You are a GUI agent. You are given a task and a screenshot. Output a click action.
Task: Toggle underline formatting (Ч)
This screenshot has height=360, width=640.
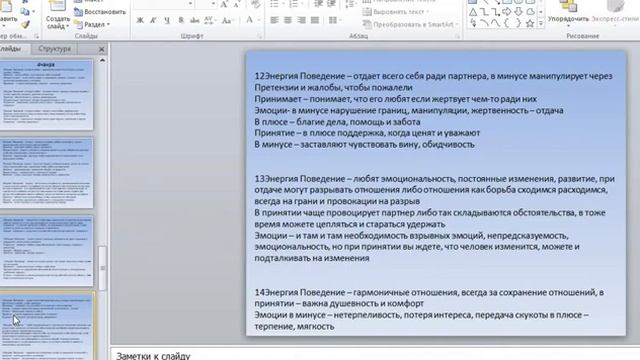point(167,20)
